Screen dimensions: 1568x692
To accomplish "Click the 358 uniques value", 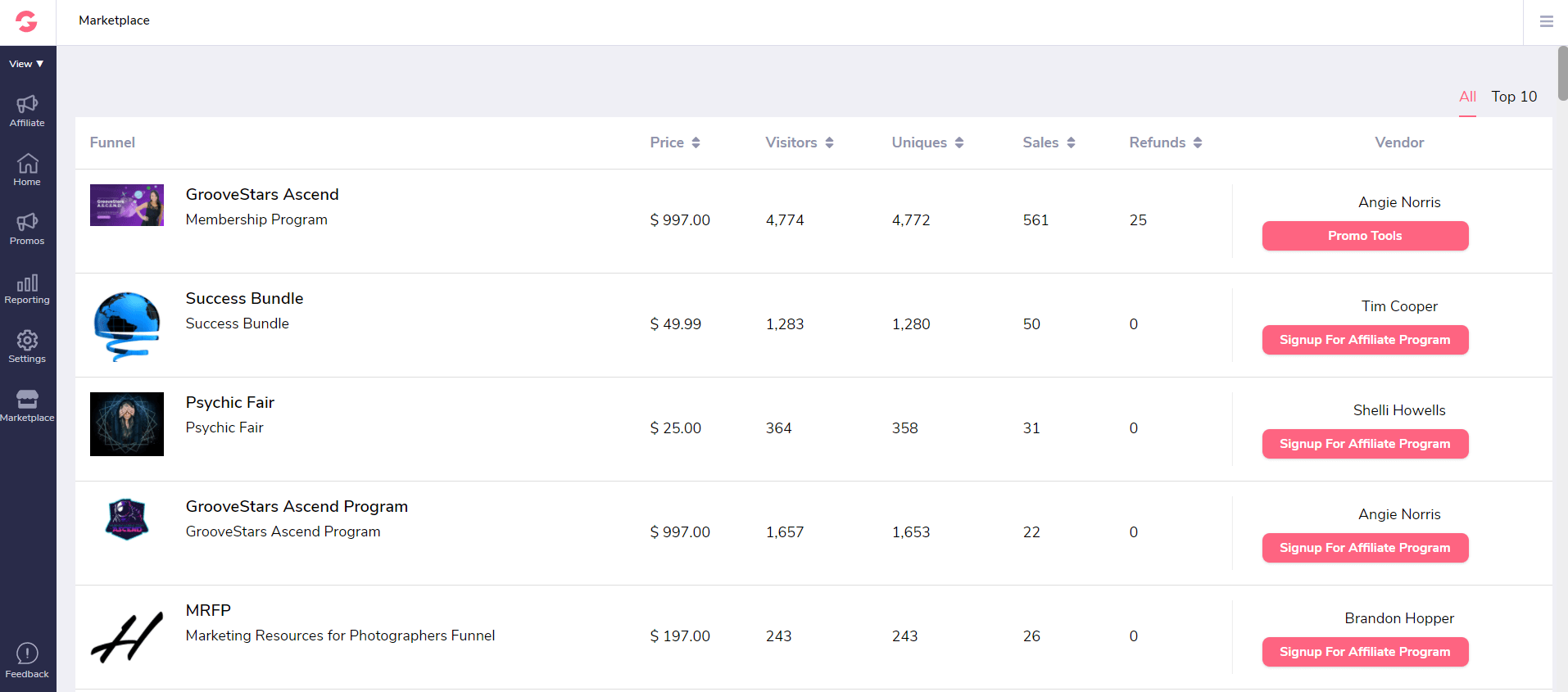I will [x=904, y=428].
